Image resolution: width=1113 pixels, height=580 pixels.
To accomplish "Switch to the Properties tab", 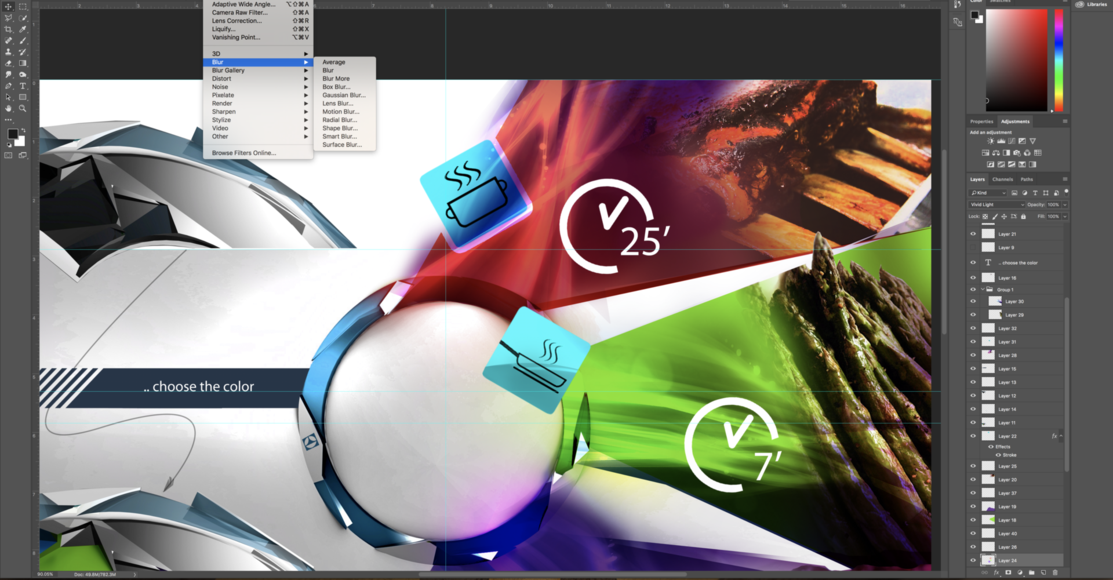I will pyautogui.click(x=982, y=121).
